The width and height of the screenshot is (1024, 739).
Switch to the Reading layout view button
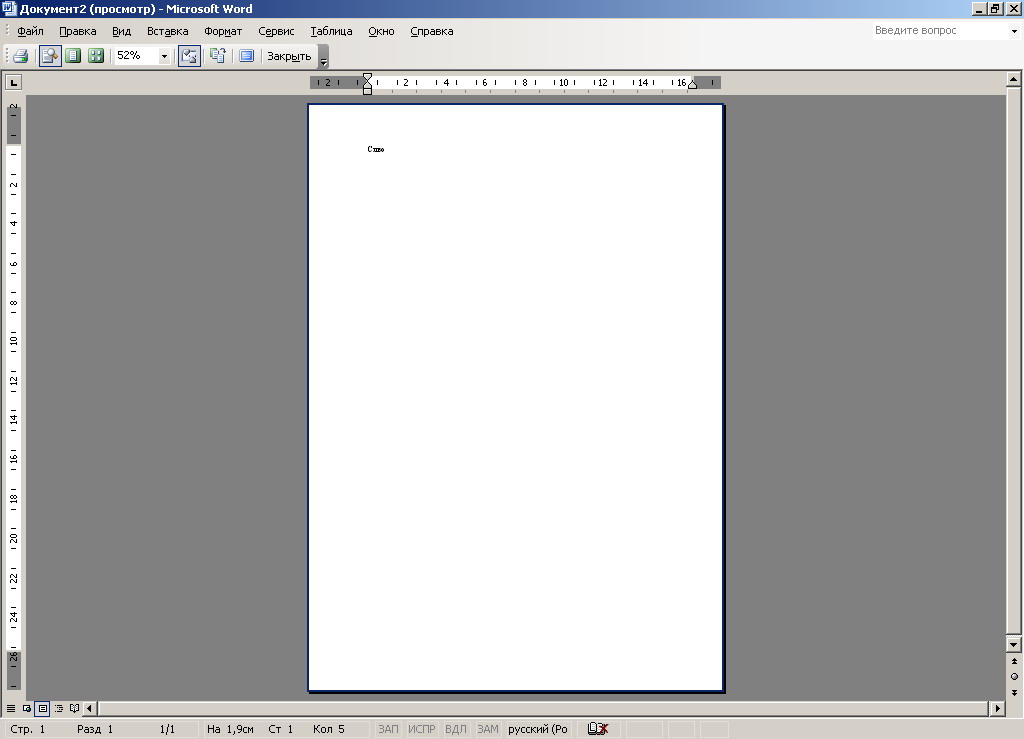[74, 709]
